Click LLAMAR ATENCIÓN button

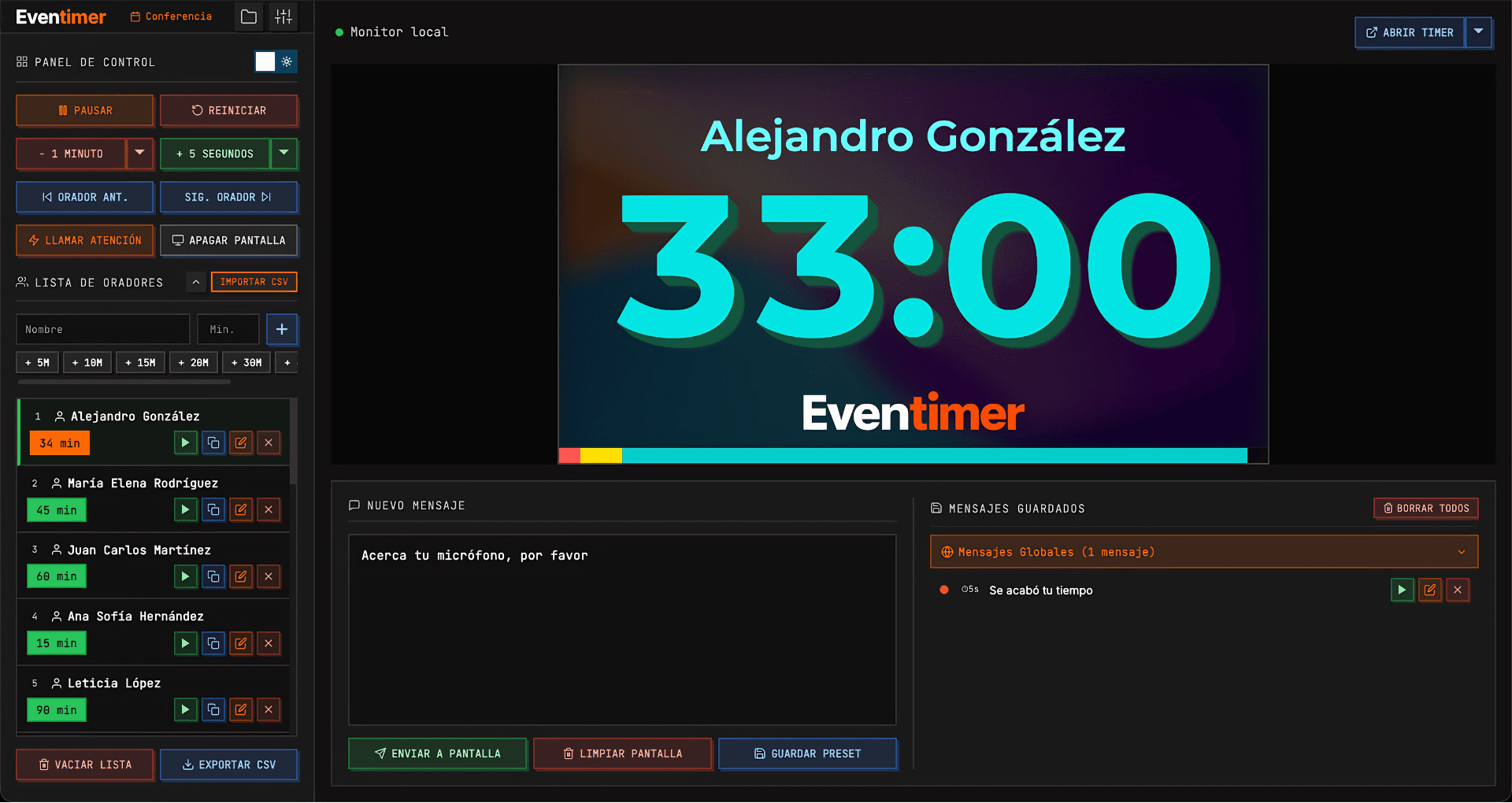tap(85, 240)
